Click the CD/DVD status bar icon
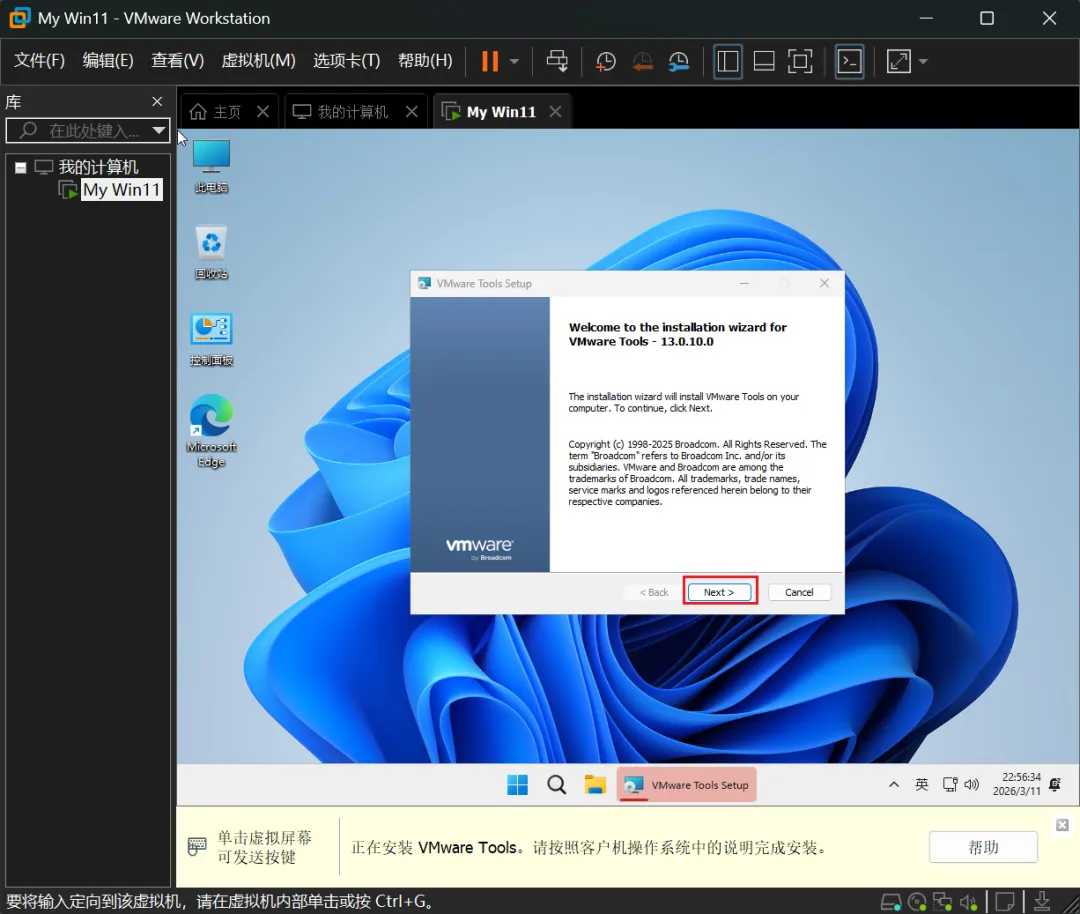The width and height of the screenshot is (1080, 914). click(x=917, y=902)
